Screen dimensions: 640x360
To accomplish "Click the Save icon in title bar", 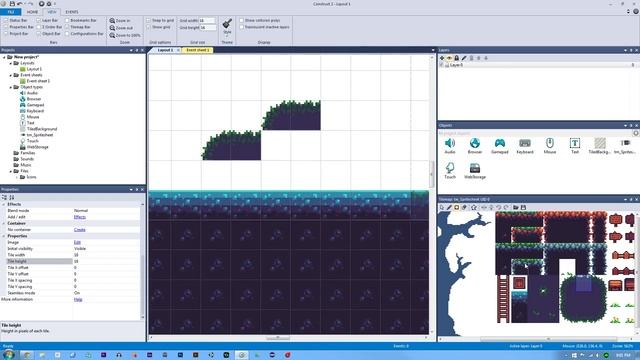I will point(12,4).
